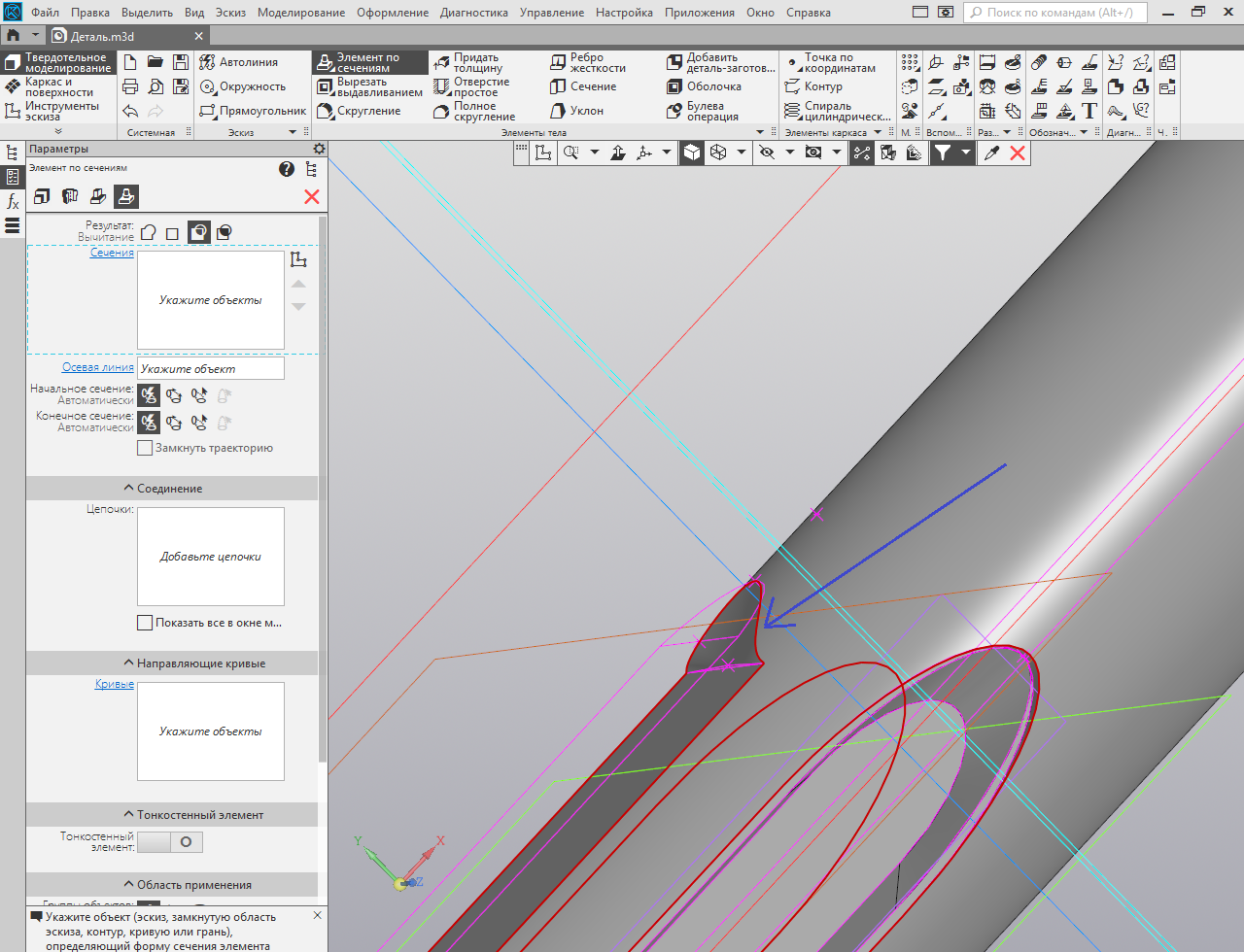Screen dimensions: 1244x952
Task: Collapse the Направляющие кривые section
Action: coord(194,663)
